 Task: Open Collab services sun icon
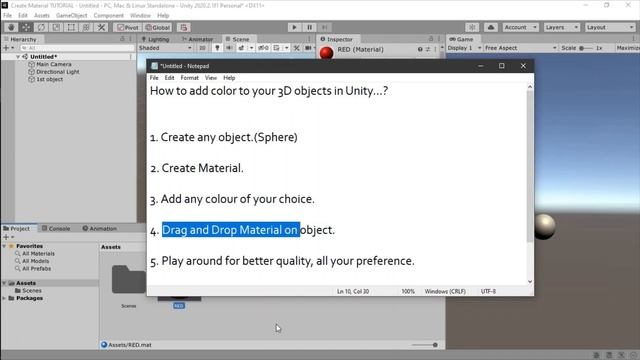472,27
